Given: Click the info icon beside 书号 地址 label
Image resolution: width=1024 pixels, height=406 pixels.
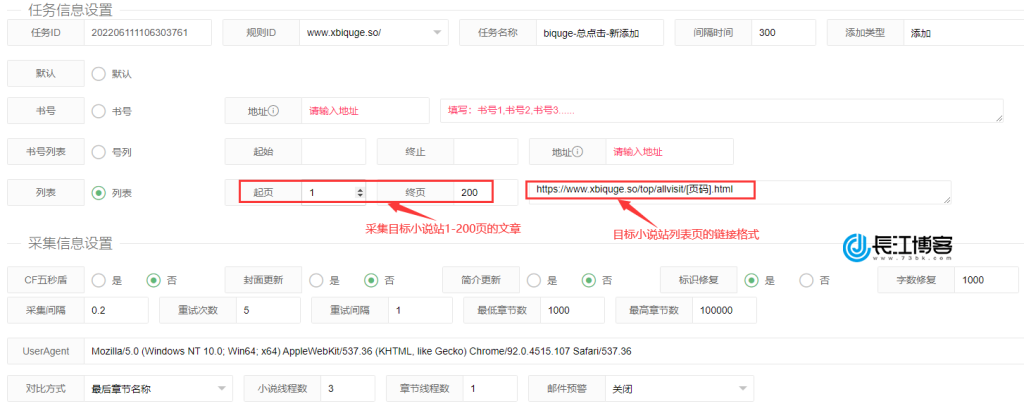Looking at the screenshot, I should tap(273, 112).
